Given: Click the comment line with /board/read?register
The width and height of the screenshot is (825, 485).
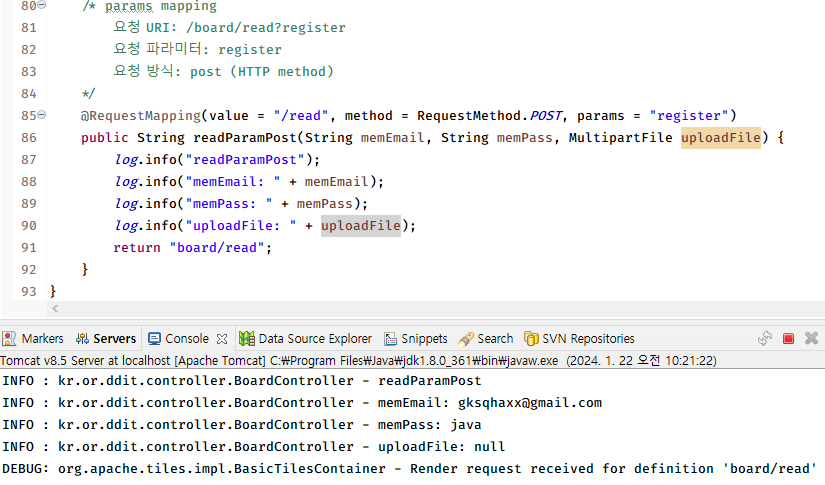Looking at the screenshot, I should point(229,27).
